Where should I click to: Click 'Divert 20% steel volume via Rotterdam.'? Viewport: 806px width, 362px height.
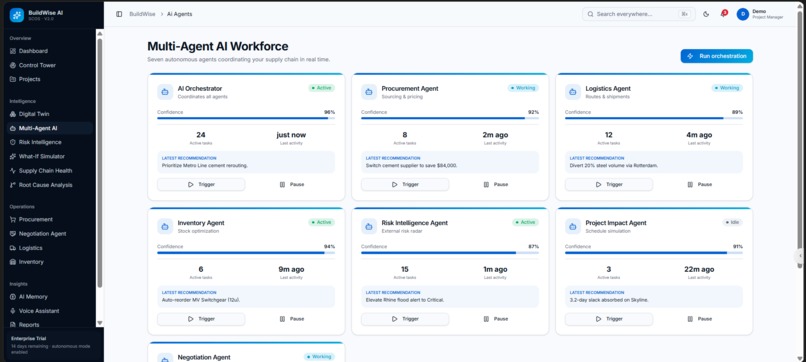[614, 166]
